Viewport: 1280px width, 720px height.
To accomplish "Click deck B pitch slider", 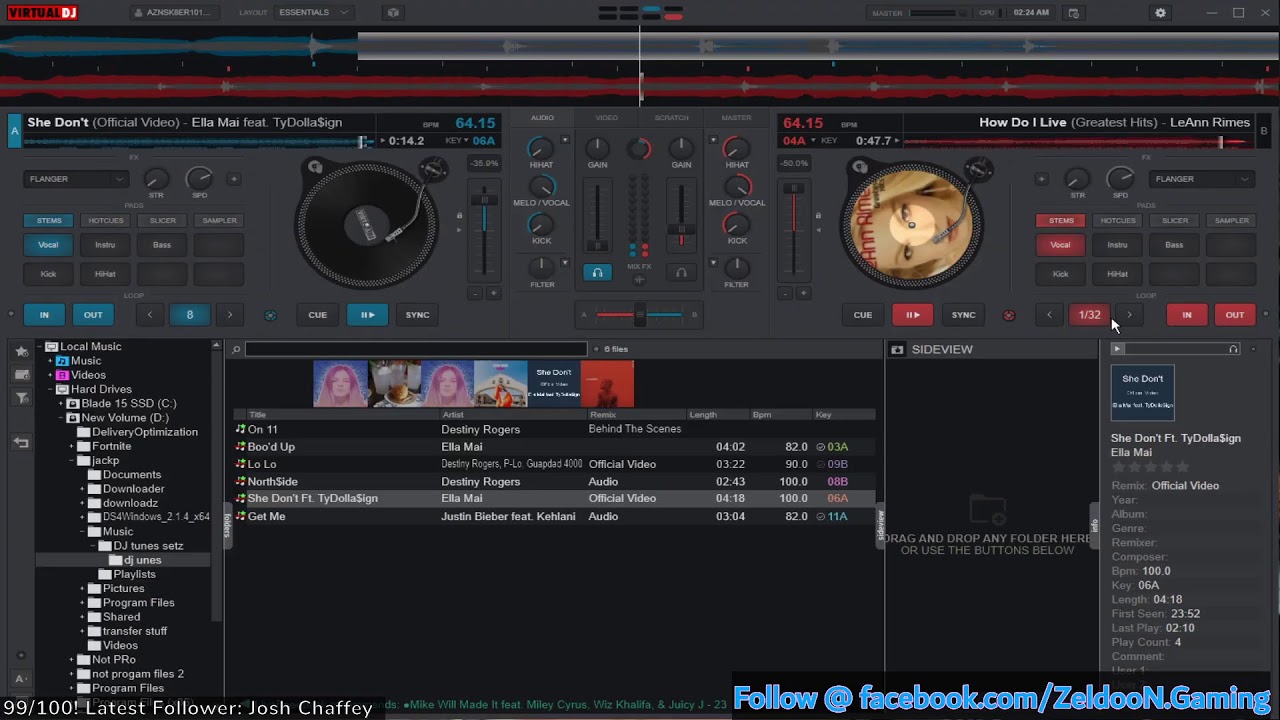I will 793,230.
